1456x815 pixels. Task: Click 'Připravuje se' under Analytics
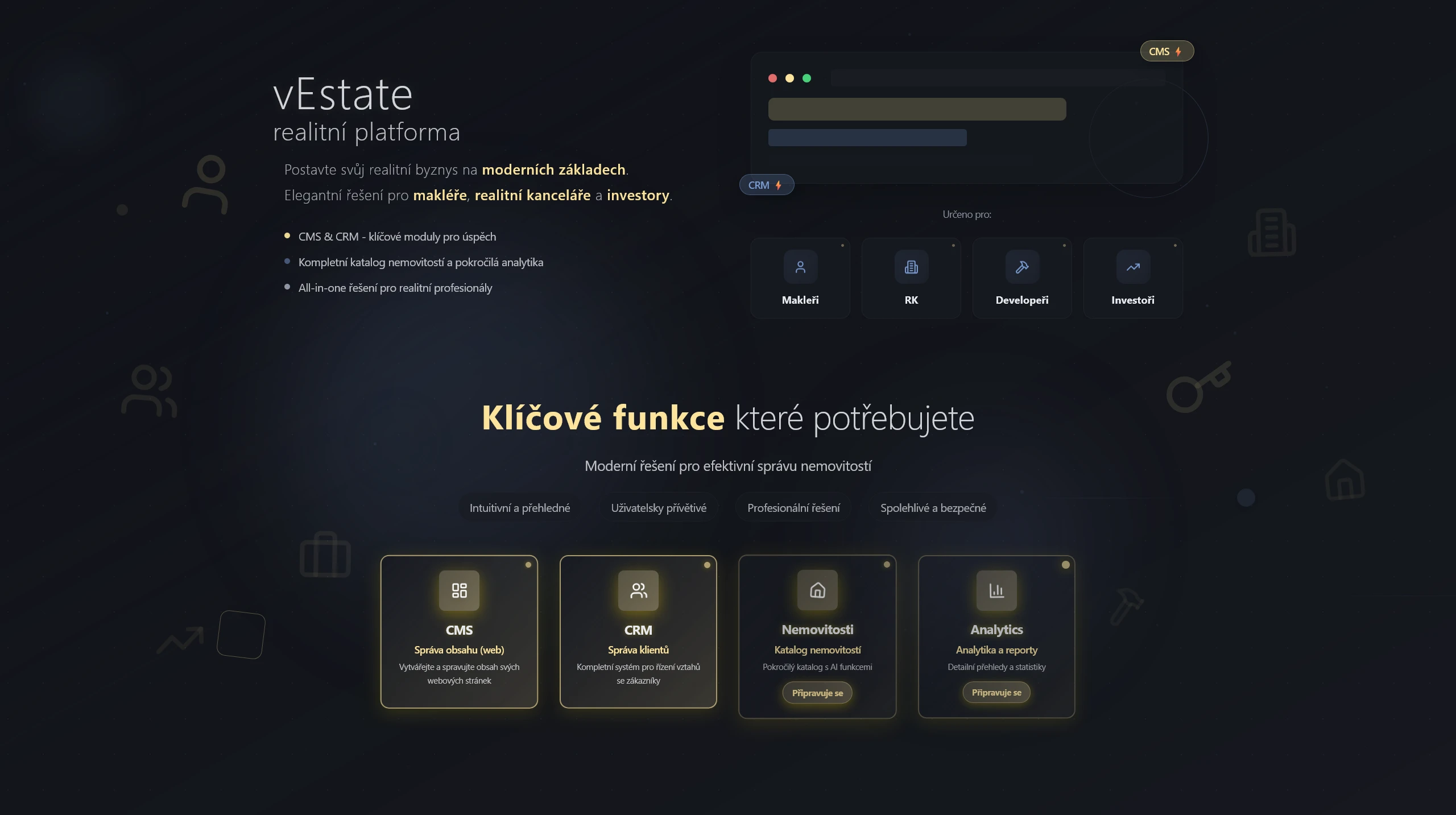(996, 692)
